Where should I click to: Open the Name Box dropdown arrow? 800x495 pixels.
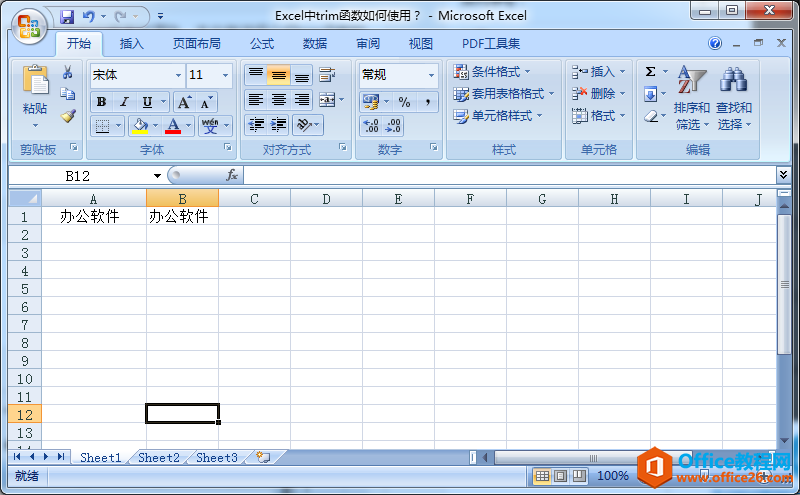pos(157,176)
